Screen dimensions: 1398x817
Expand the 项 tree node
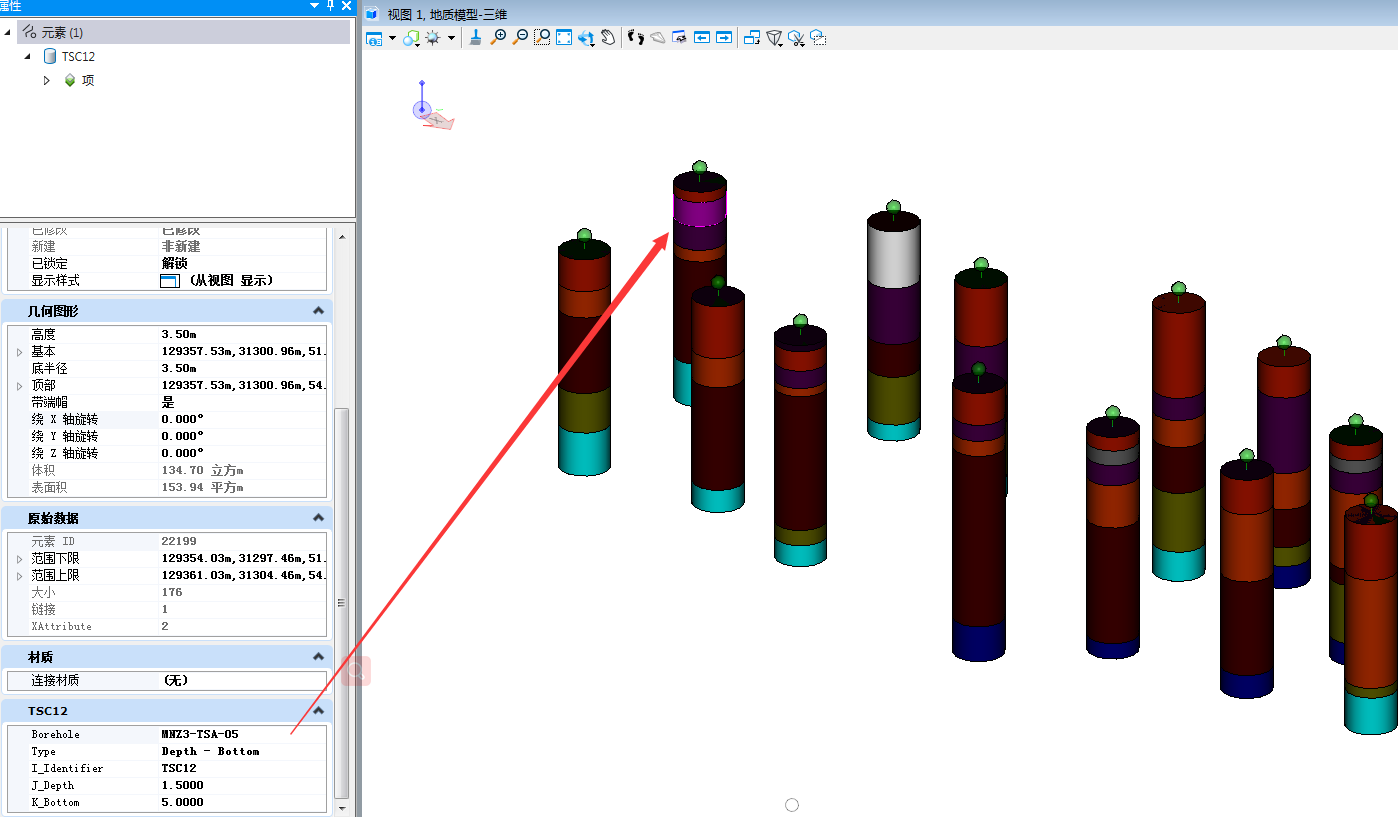(x=46, y=80)
